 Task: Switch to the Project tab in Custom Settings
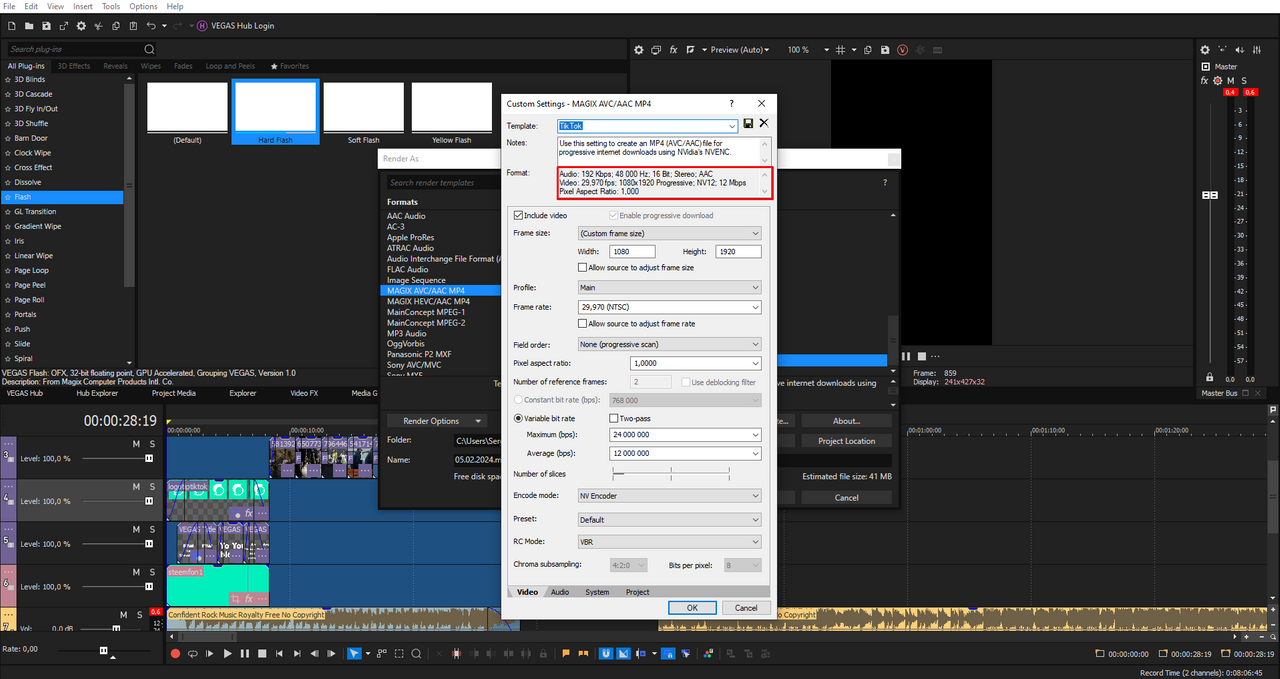pyautogui.click(x=638, y=592)
